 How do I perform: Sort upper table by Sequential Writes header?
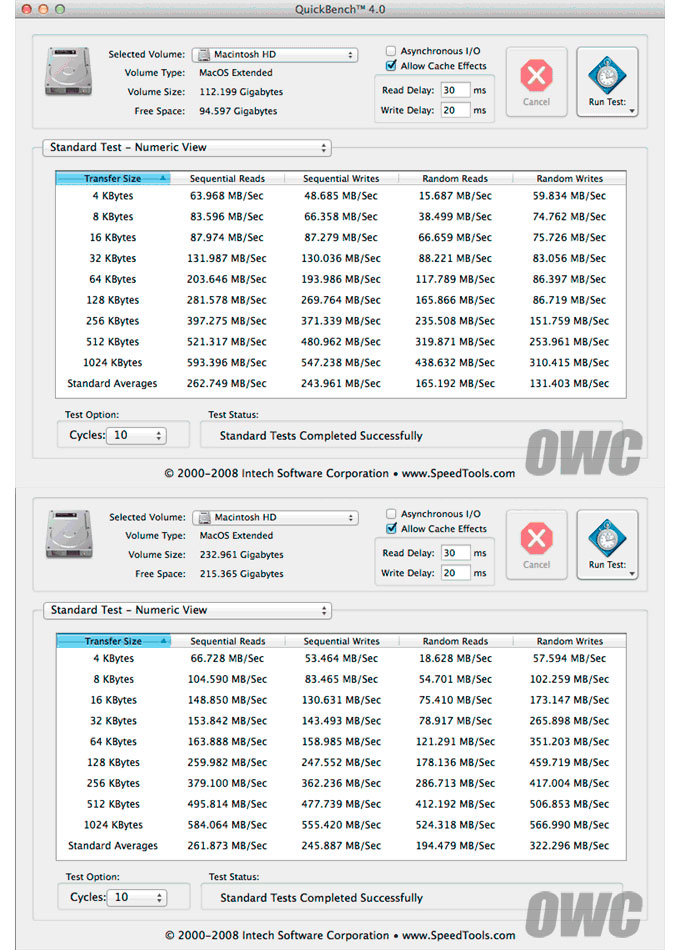coord(341,179)
